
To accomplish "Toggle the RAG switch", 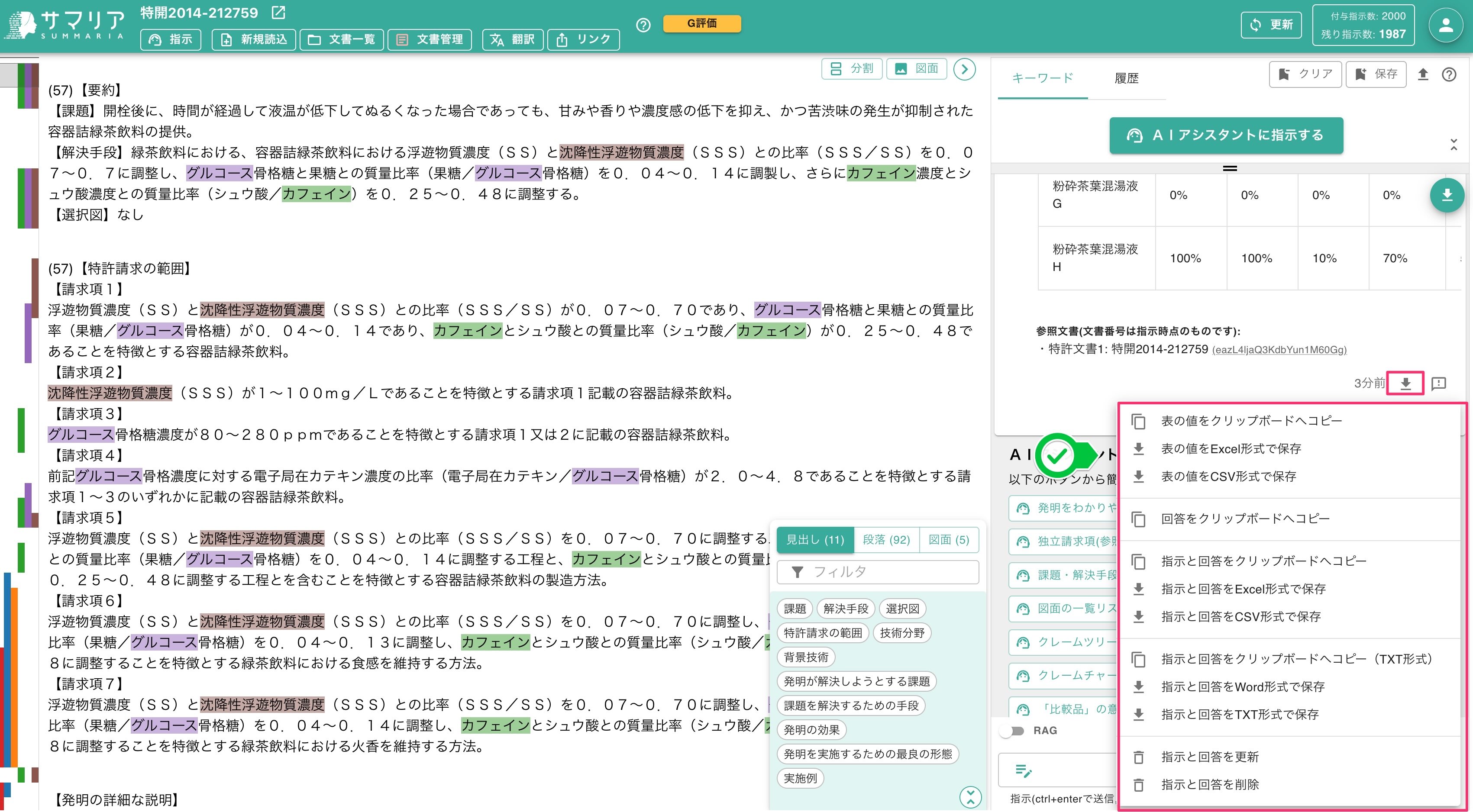I will 1013,731.
